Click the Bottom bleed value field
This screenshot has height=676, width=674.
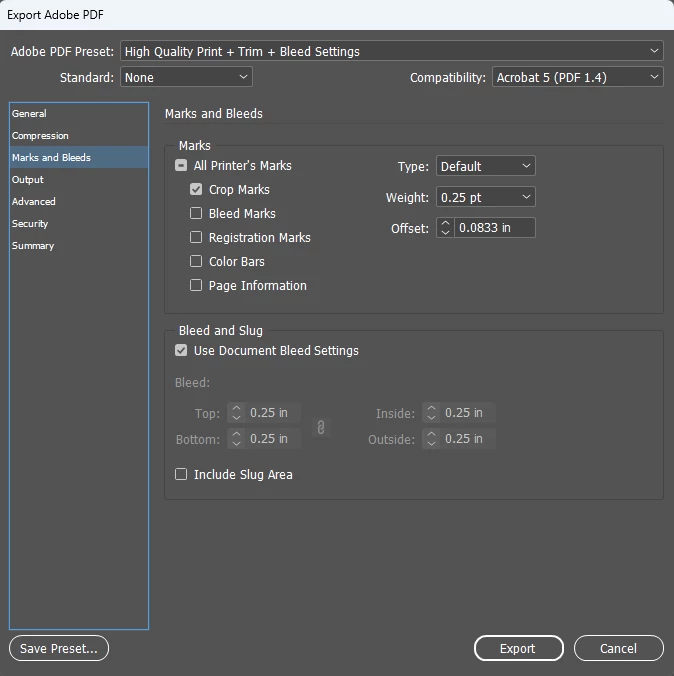click(x=273, y=439)
